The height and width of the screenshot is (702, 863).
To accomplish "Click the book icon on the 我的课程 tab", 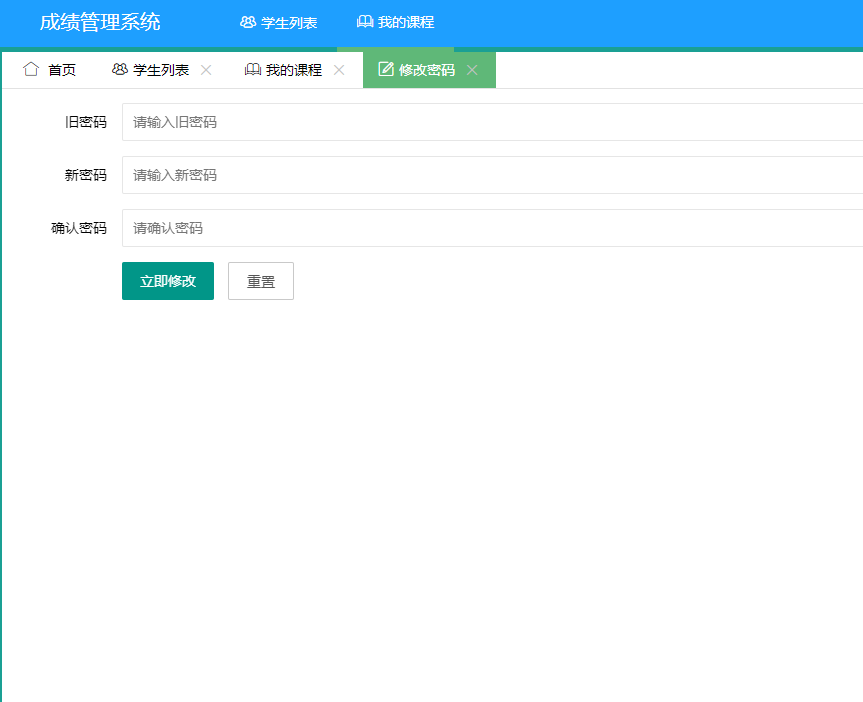I will point(251,70).
